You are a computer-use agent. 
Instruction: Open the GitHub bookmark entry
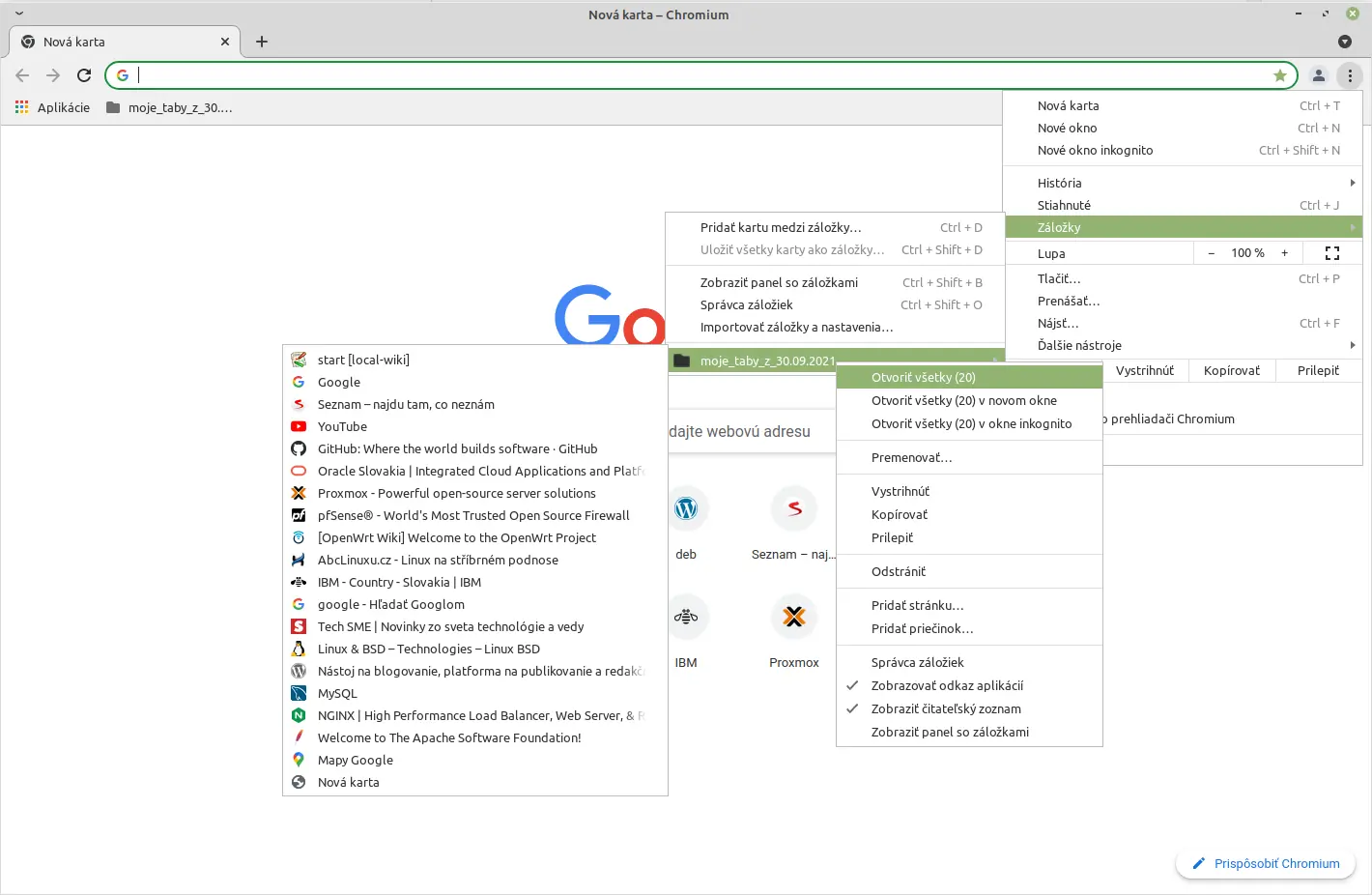[475, 448]
